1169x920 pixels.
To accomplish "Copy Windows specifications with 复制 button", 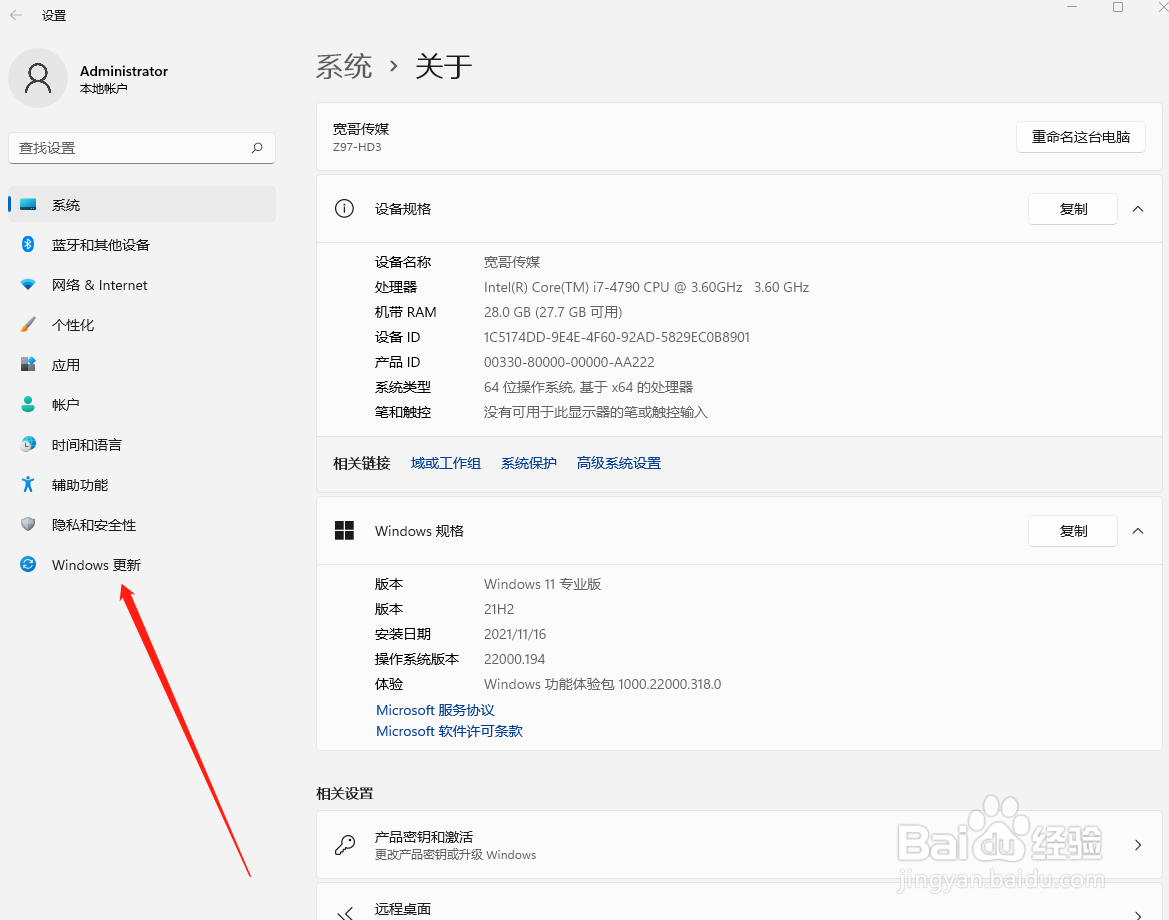I will pos(1073,531).
